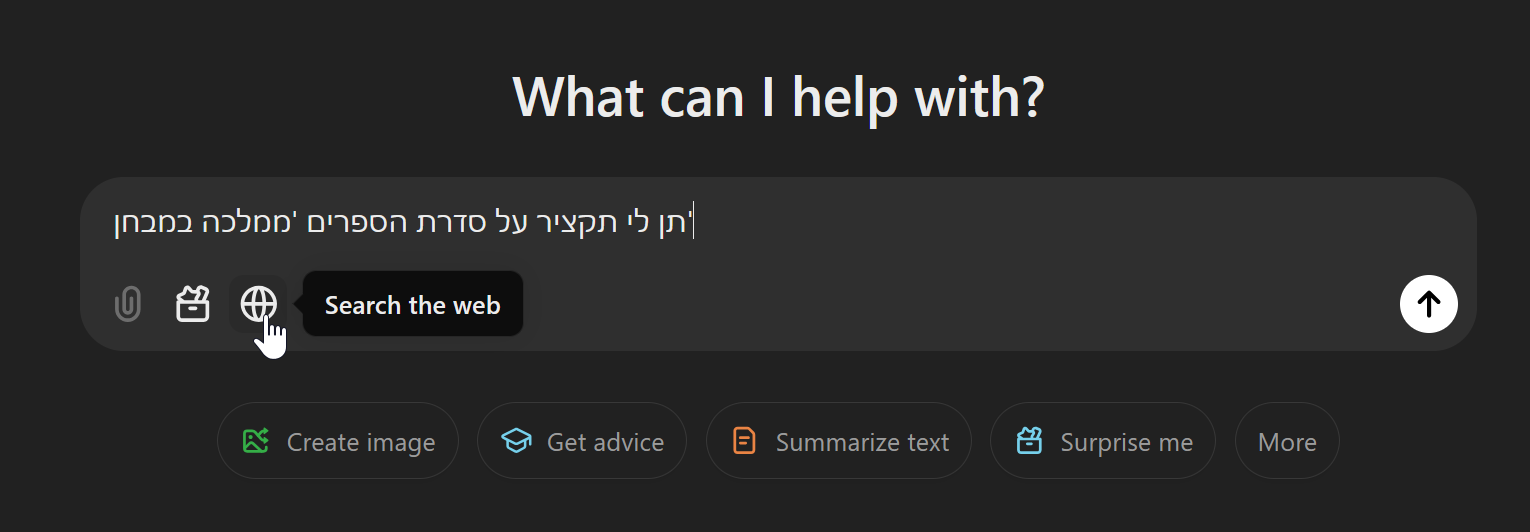Viewport: 1530px width, 532px height.
Task: Expand the More suggestions chip
Action: [1286, 441]
